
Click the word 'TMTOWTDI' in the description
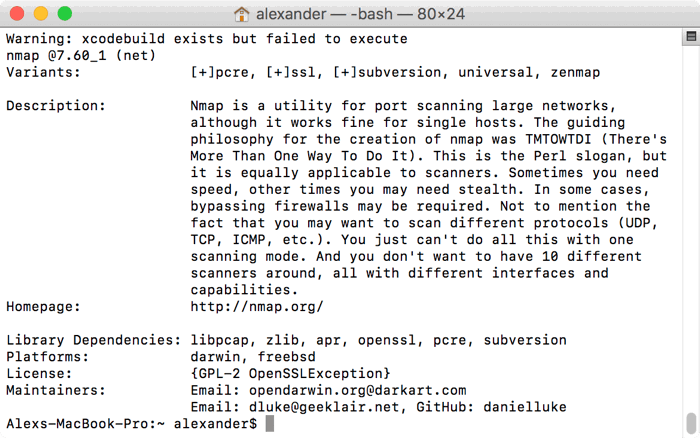click(x=558, y=139)
